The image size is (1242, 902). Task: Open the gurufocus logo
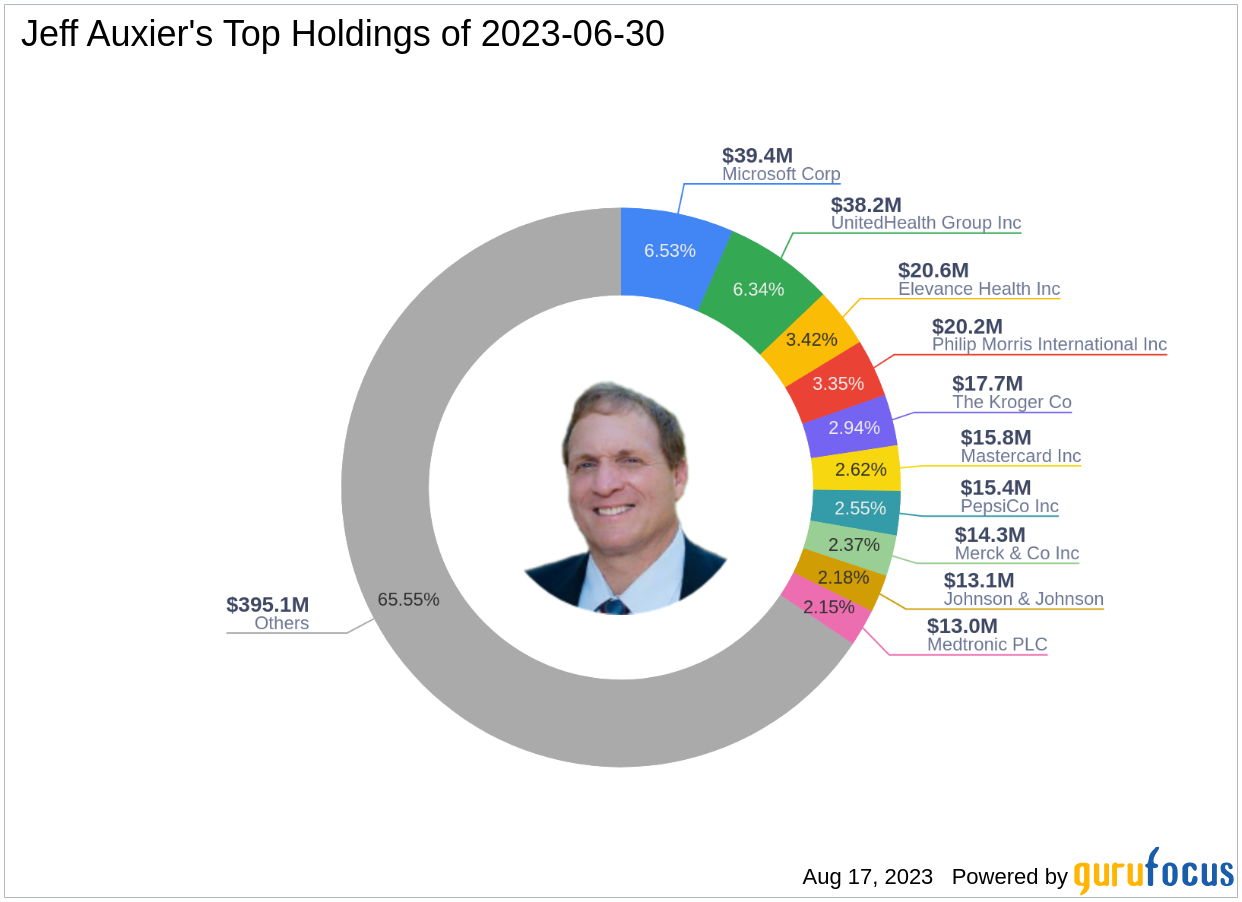click(1154, 871)
